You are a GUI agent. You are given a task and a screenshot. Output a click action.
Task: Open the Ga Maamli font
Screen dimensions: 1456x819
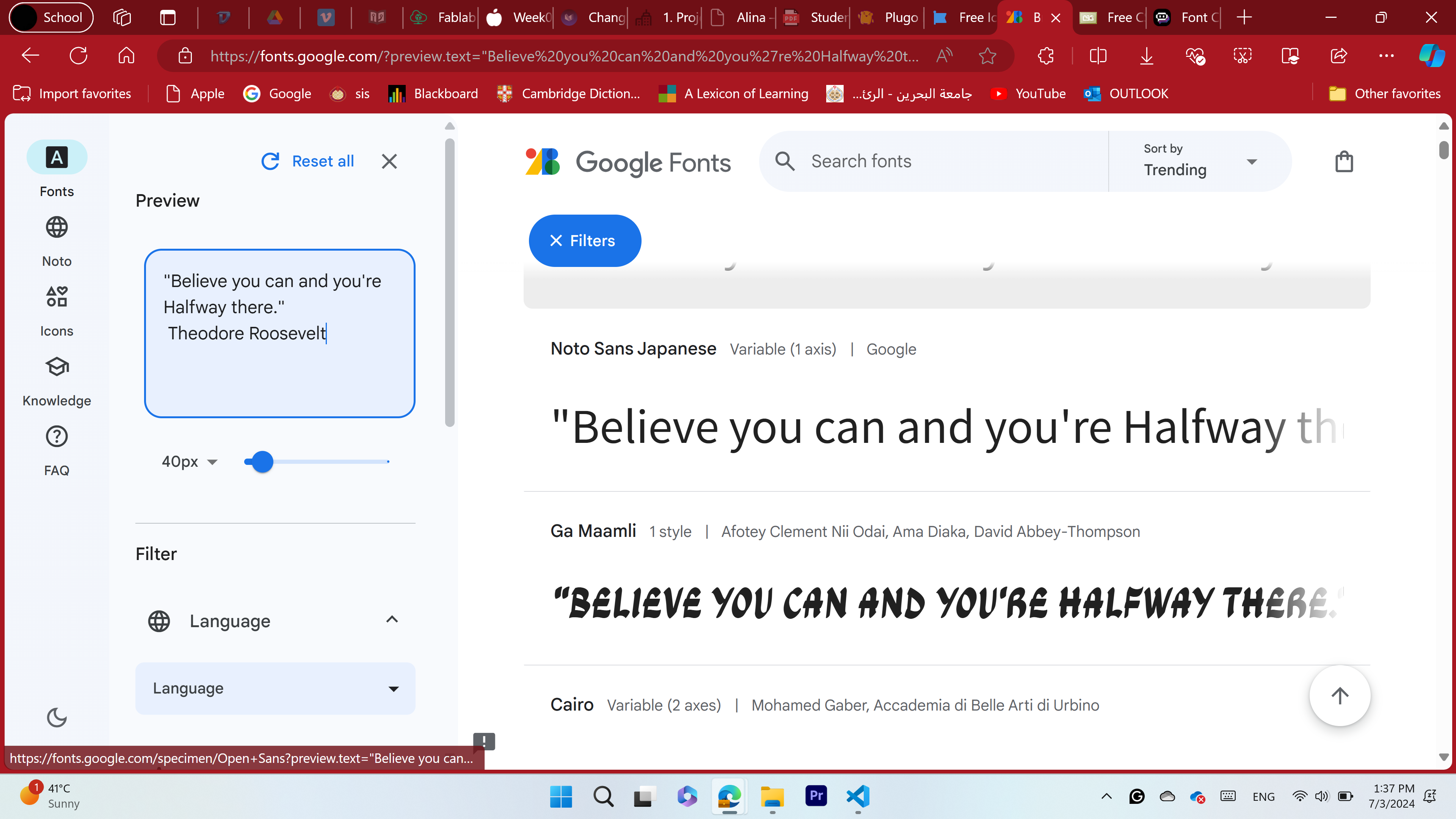pos(593,531)
